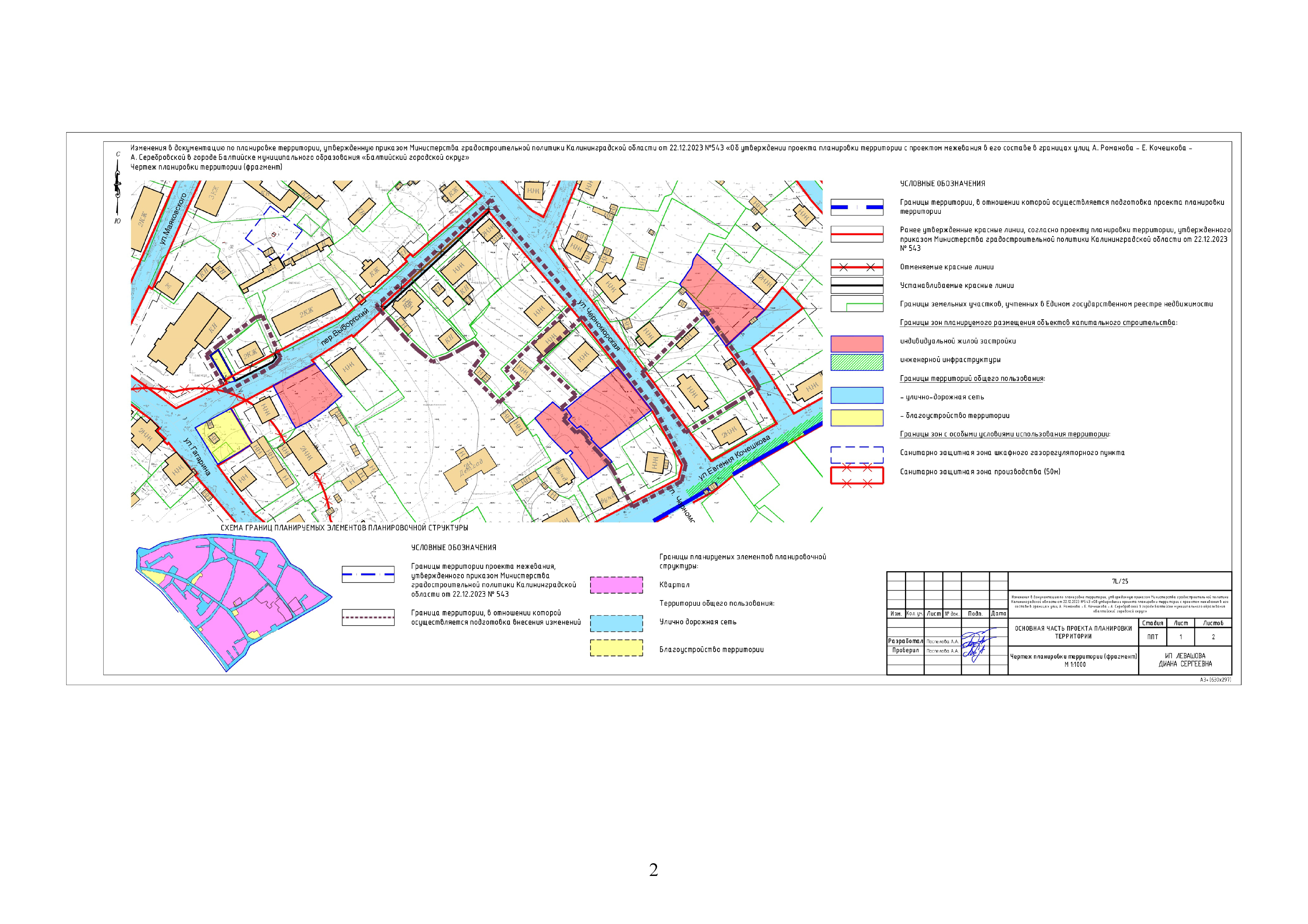Click the magenta Квартал legend swatch
This screenshot has height=924, width=1308.
tap(616, 585)
